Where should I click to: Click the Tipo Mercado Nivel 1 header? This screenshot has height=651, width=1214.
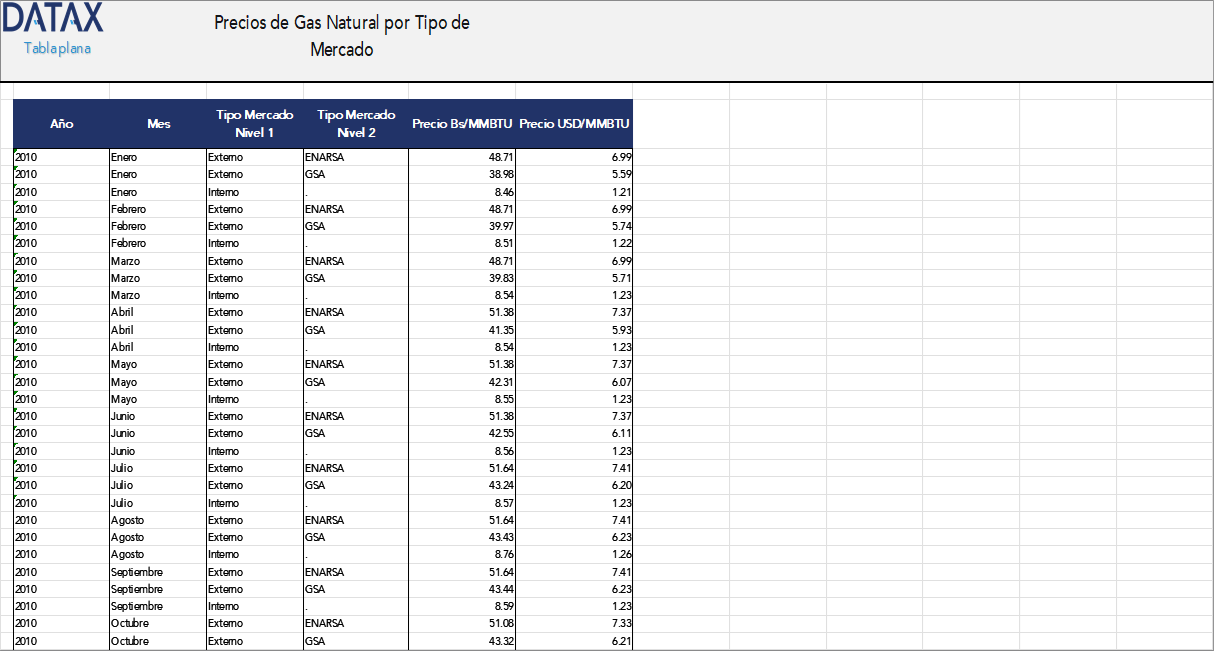[x=254, y=124]
